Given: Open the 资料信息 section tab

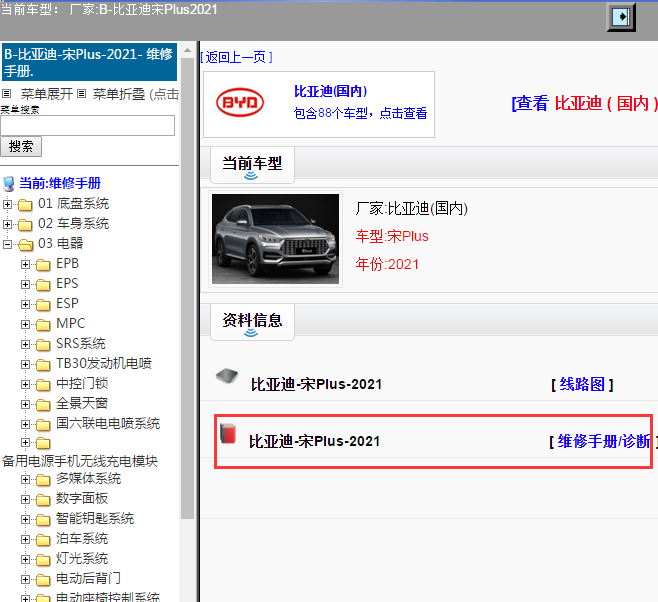Looking at the screenshot, I should click(252, 322).
